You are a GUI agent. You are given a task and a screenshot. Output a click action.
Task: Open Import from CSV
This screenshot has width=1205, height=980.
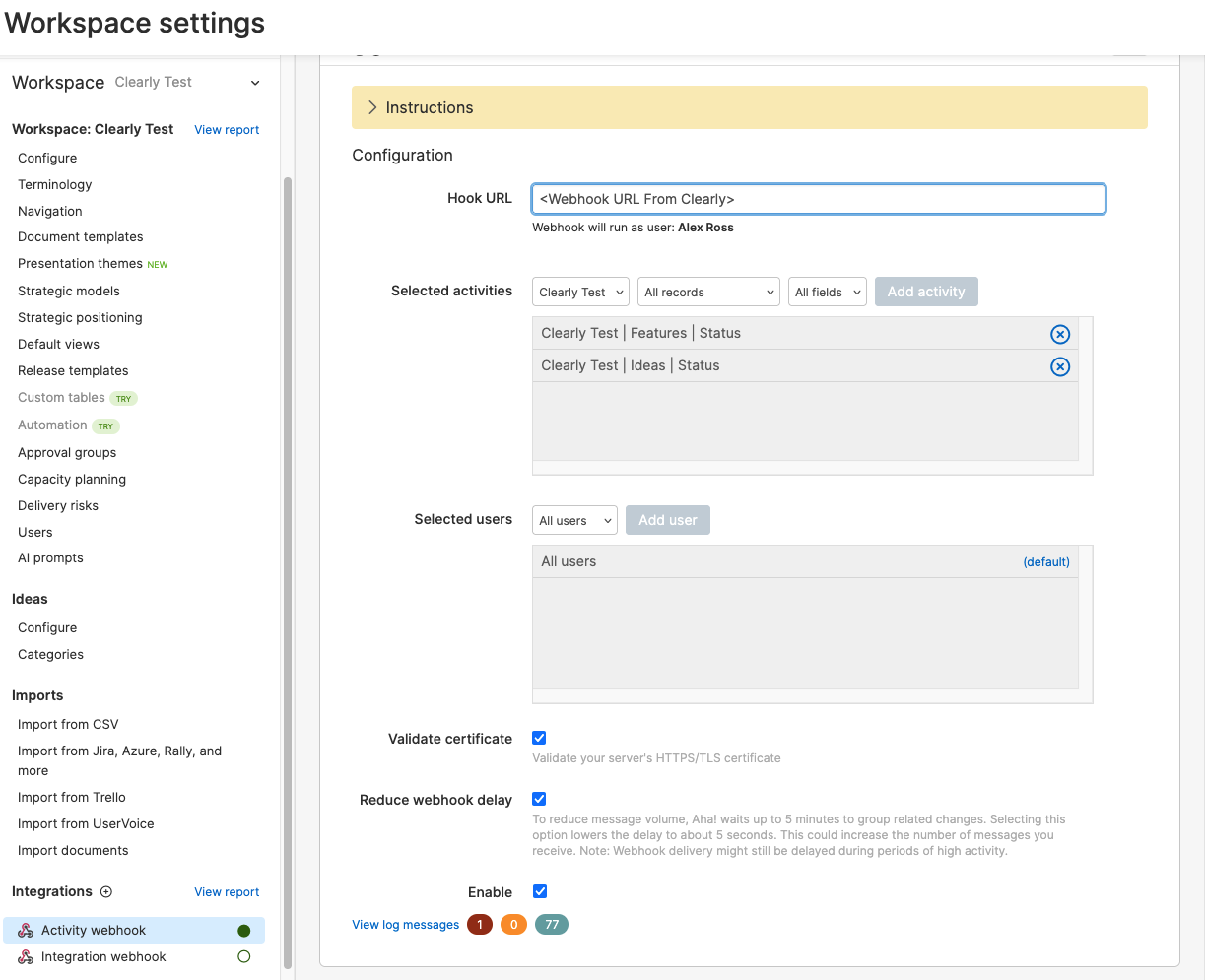coord(68,724)
